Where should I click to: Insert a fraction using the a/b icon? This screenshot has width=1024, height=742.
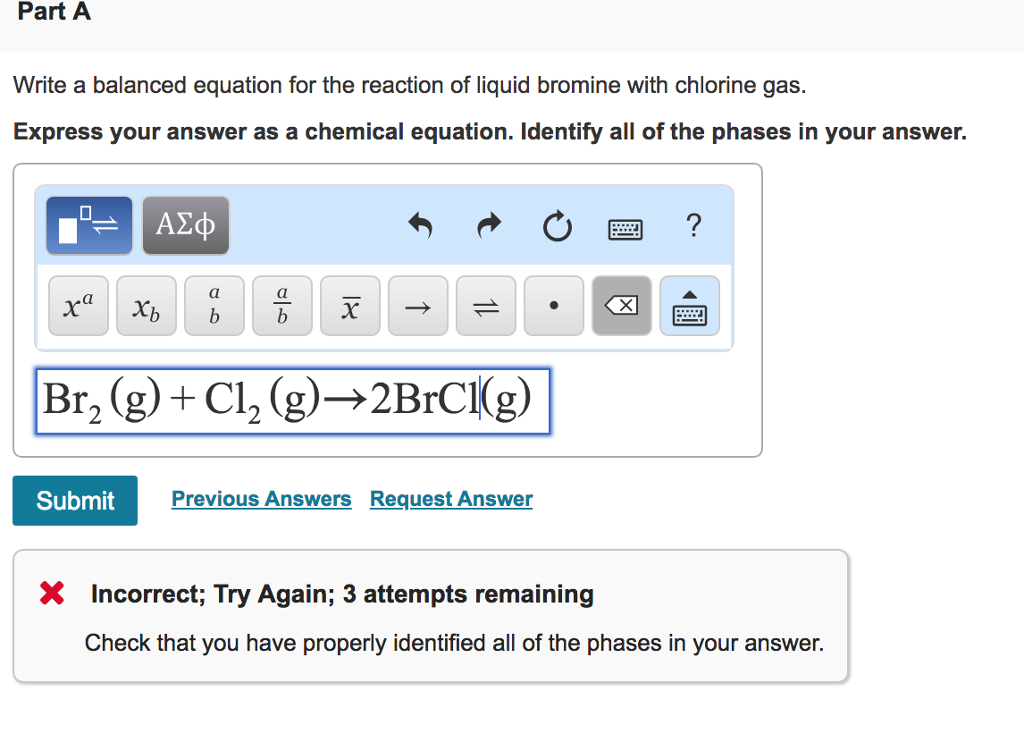(282, 306)
